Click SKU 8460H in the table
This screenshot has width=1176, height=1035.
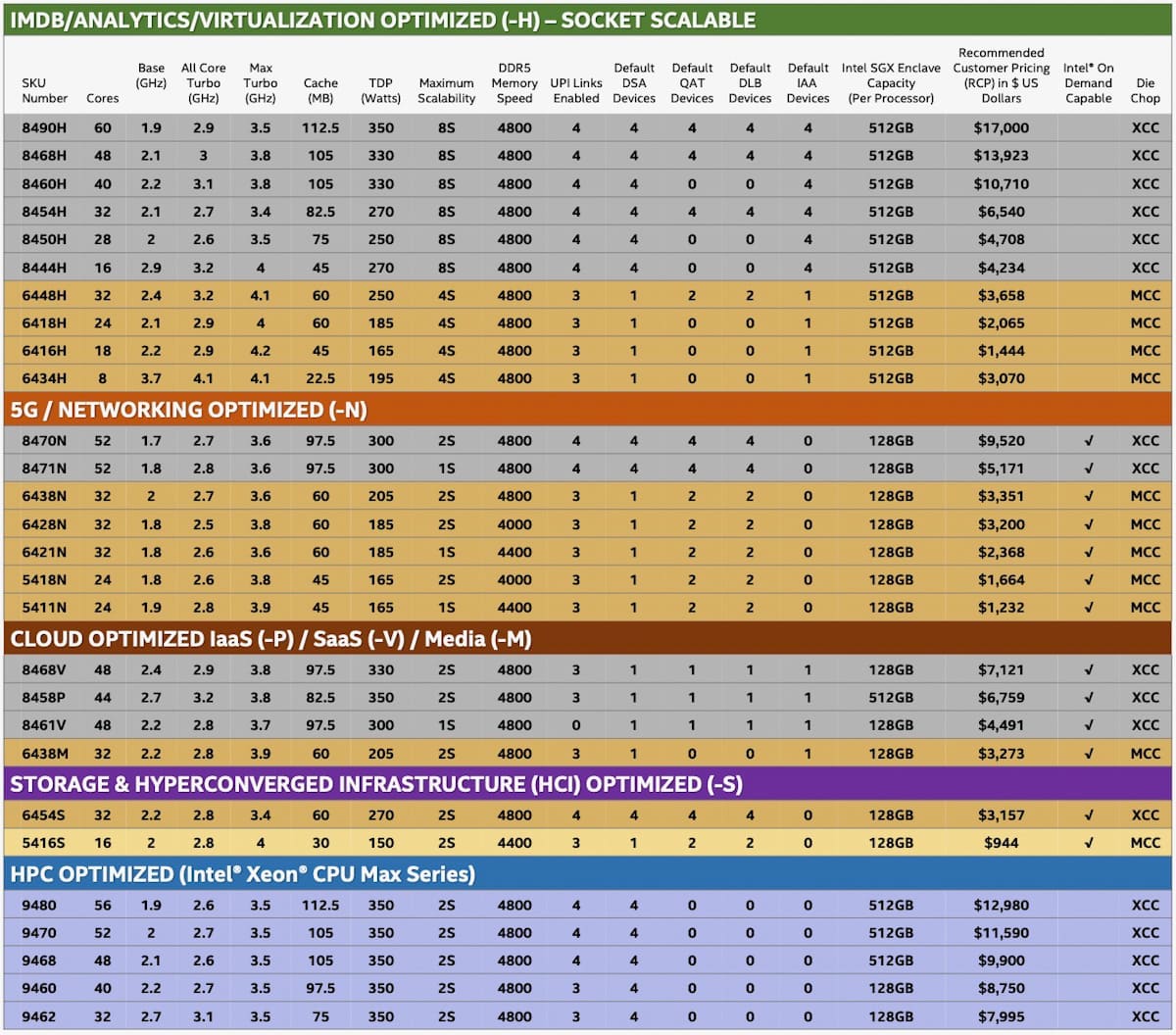[44, 183]
